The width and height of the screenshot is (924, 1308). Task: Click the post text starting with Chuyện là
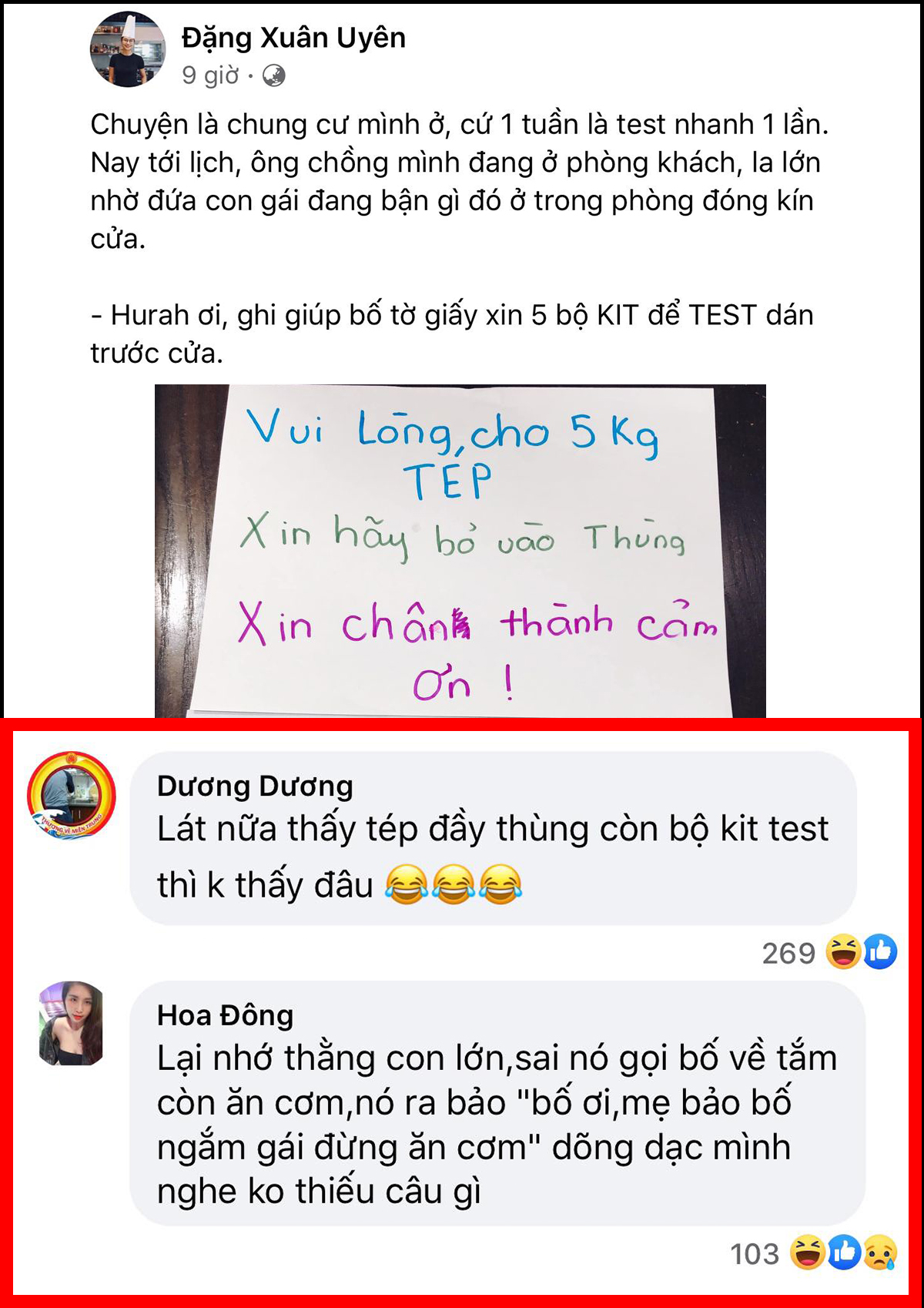pos(460,181)
